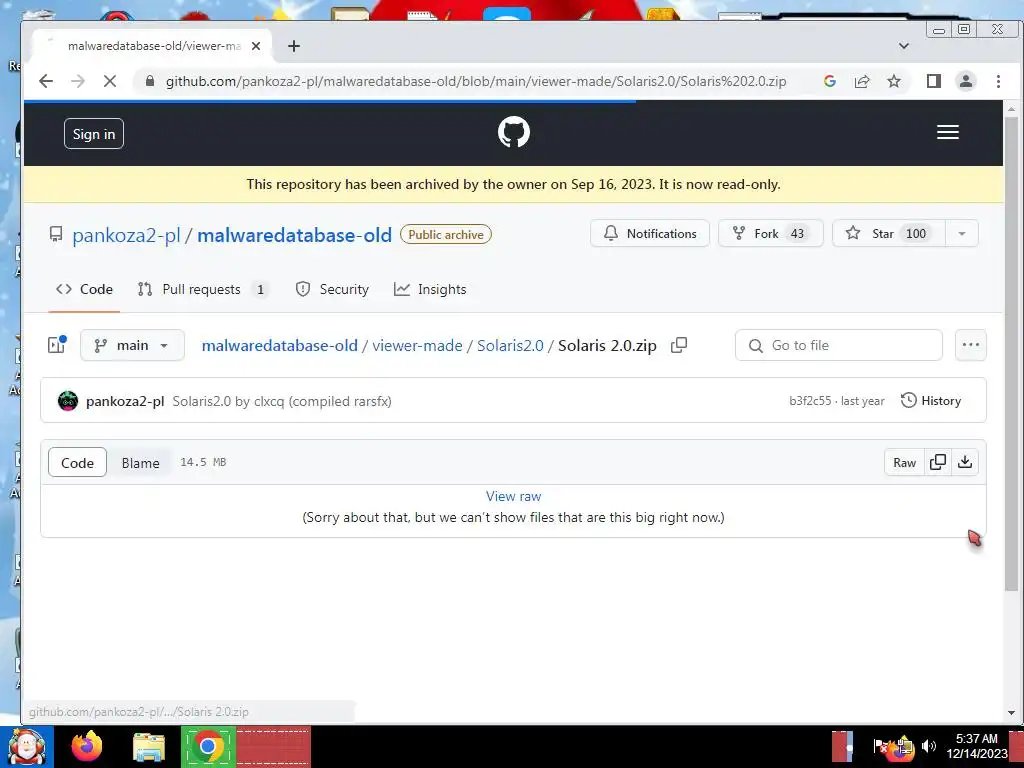Screen dimensions: 1024x768
Task: Click the page vertical scrollbar
Action: 1011,353
